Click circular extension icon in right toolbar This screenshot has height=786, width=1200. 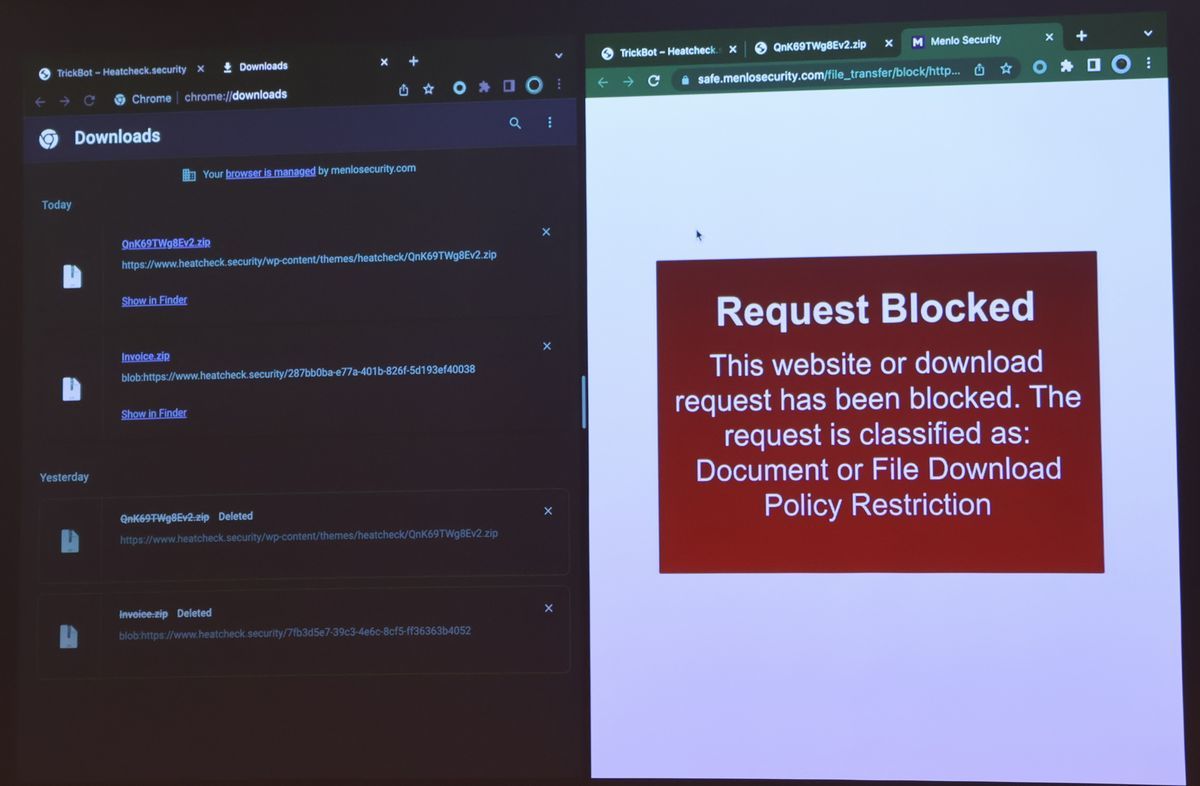click(x=1040, y=67)
